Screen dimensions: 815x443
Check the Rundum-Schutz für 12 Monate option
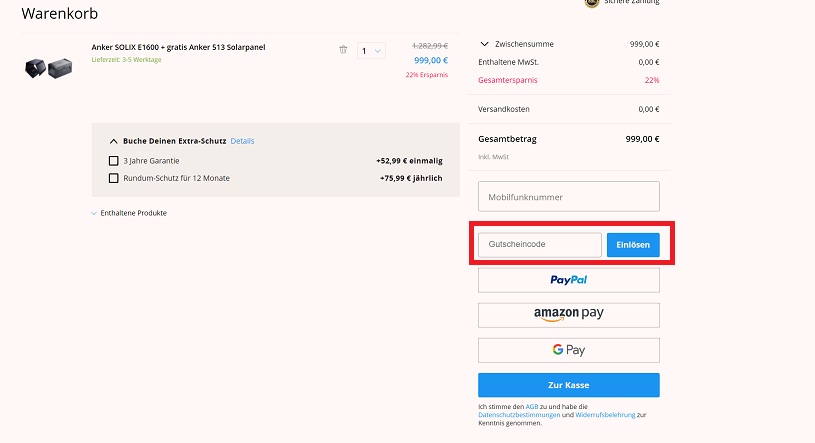click(113, 178)
